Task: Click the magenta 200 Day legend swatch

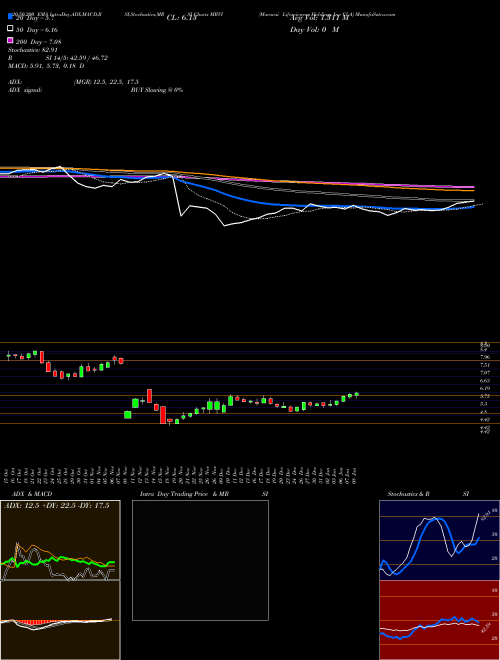Action: (10, 40)
